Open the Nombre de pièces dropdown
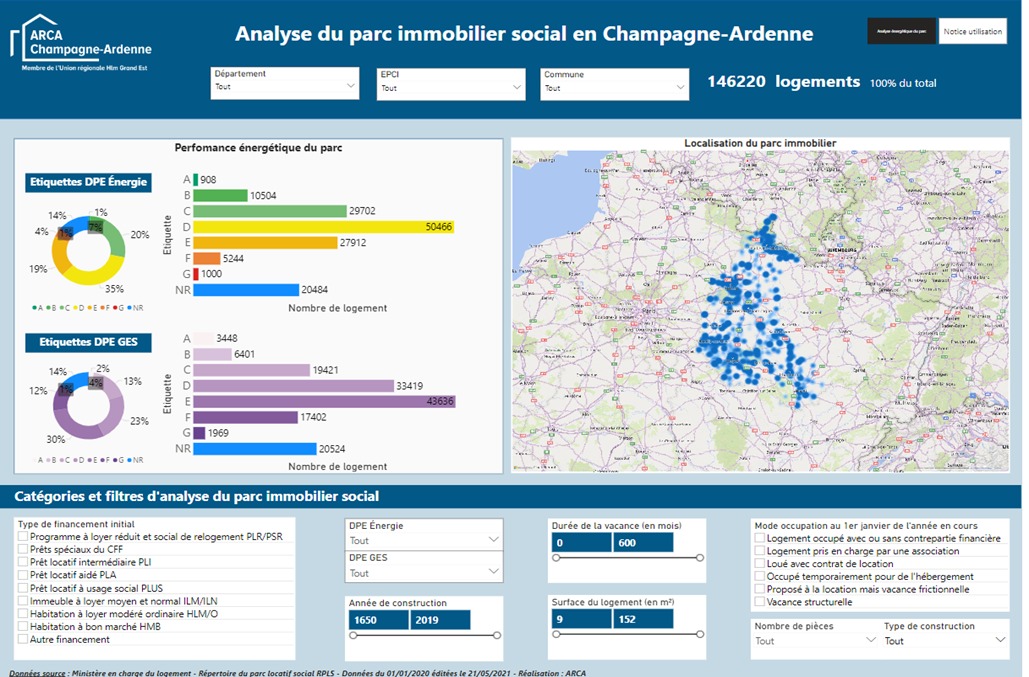Image resolution: width=1029 pixels, height=677 pixels. pos(813,641)
